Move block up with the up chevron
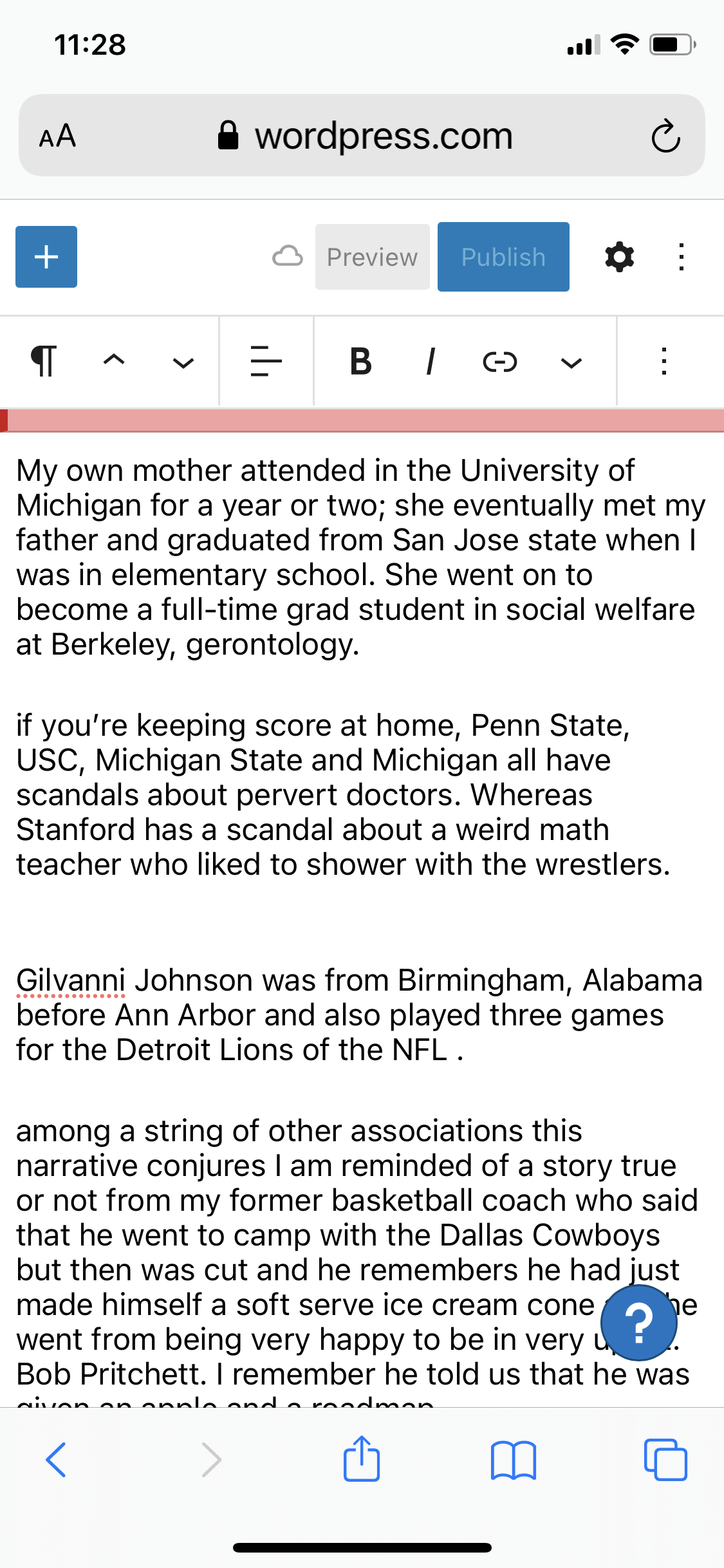 click(x=114, y=361)
